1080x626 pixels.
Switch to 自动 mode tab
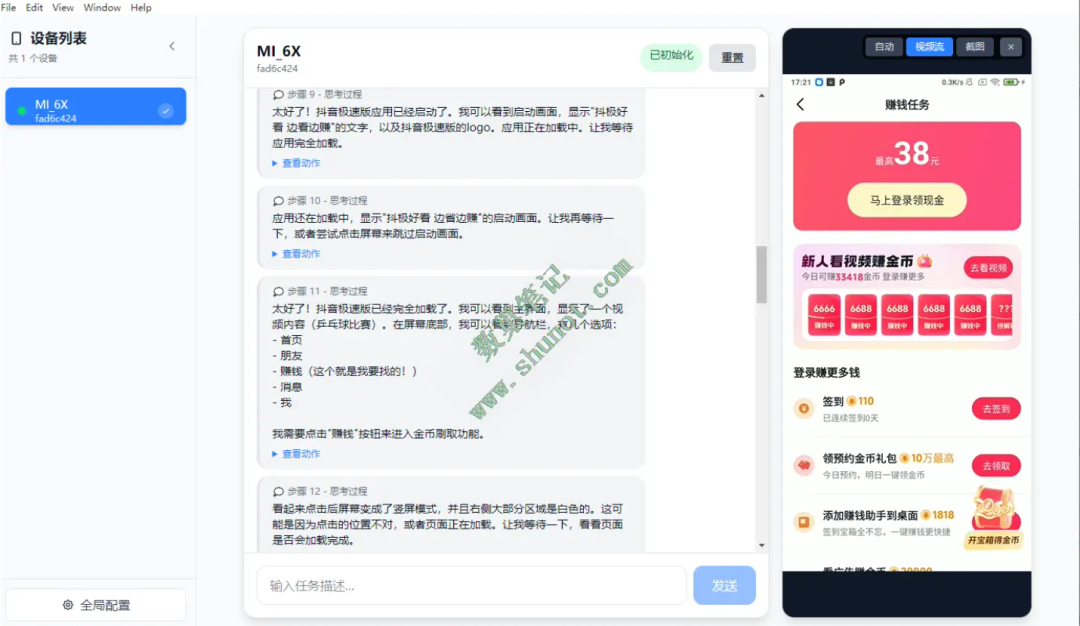click(884, 47)
